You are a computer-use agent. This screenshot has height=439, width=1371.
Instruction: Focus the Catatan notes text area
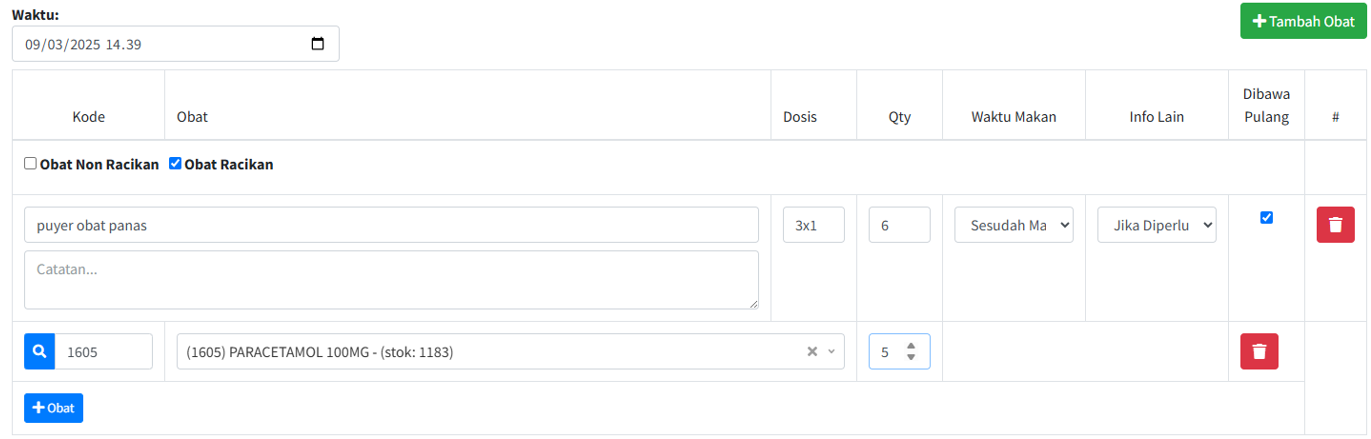pos(391,280)
